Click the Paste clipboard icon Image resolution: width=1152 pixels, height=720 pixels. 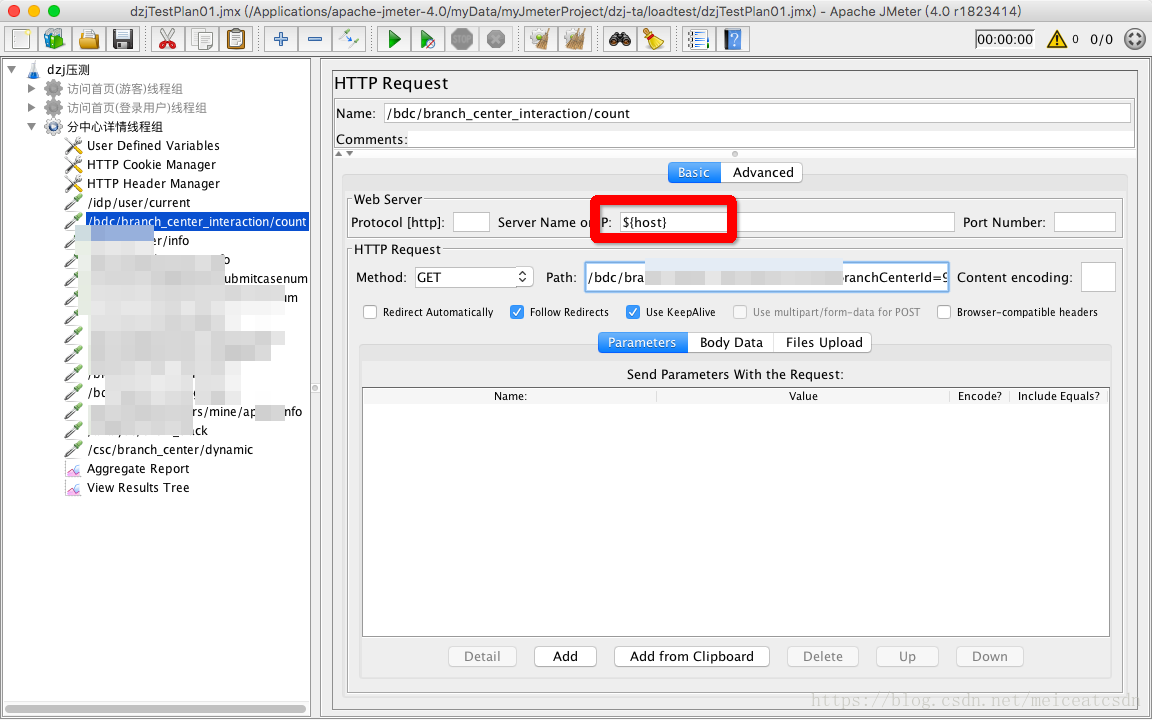pyautogui.click(x=235, y=39)
